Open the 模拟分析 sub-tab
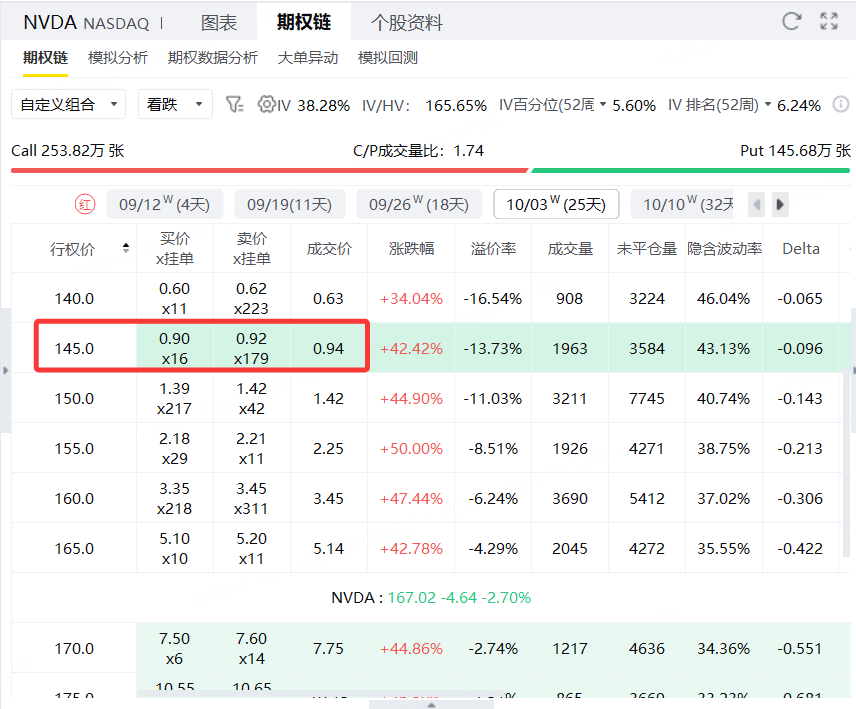This screenshot has height=709, width=856. click(x=118, y=58)
